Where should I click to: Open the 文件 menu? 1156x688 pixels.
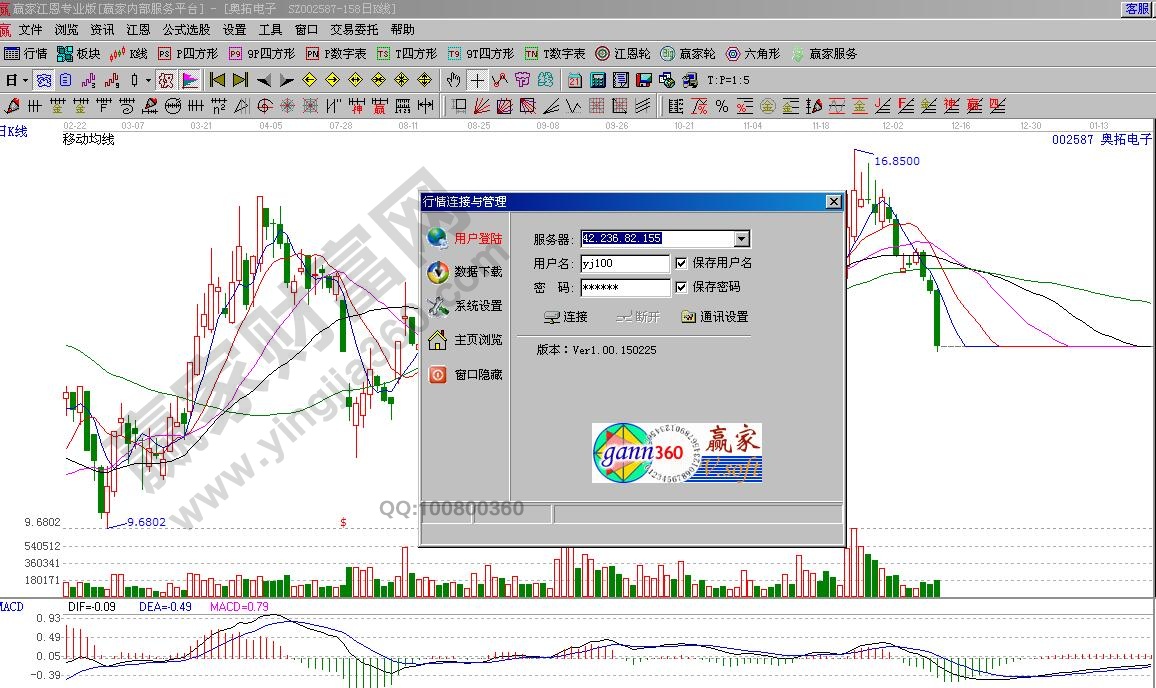pyautogui.click(x=31, y=30)
